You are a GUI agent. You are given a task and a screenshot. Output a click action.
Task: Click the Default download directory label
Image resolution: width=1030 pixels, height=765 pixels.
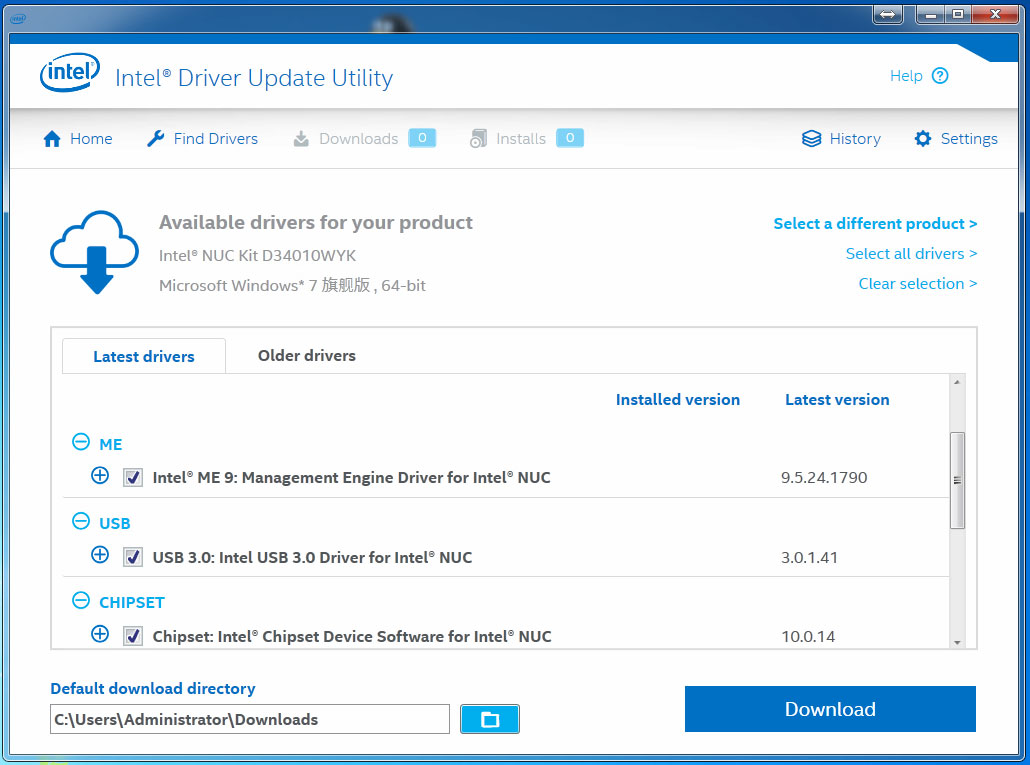pyautogui.click(x=153, y=688)
